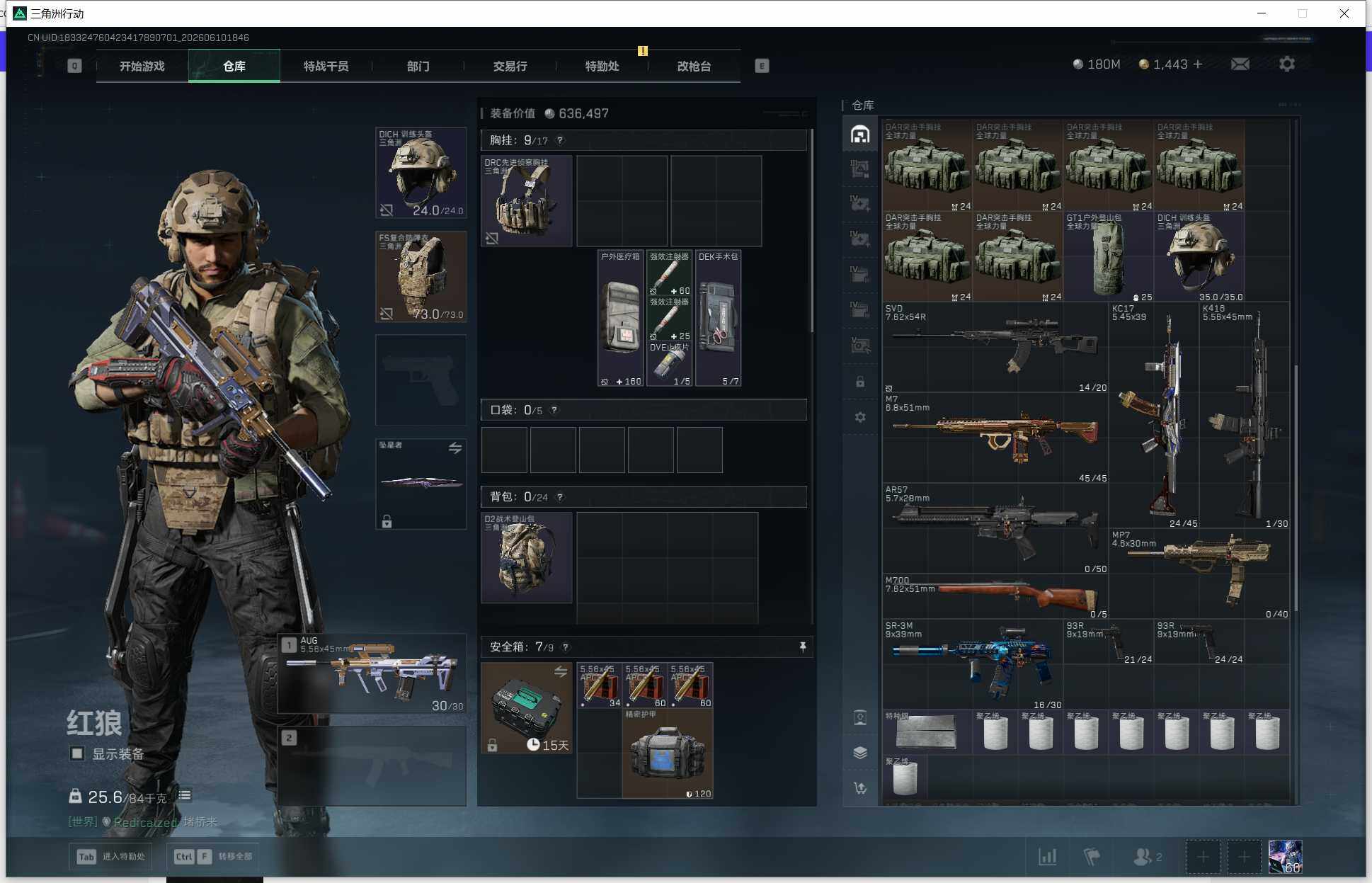The height and width of the screenshot is (883, 1372).
Task: Select the 5.56x45 ammo stack of 34
Action: click(x=600, y=685)
